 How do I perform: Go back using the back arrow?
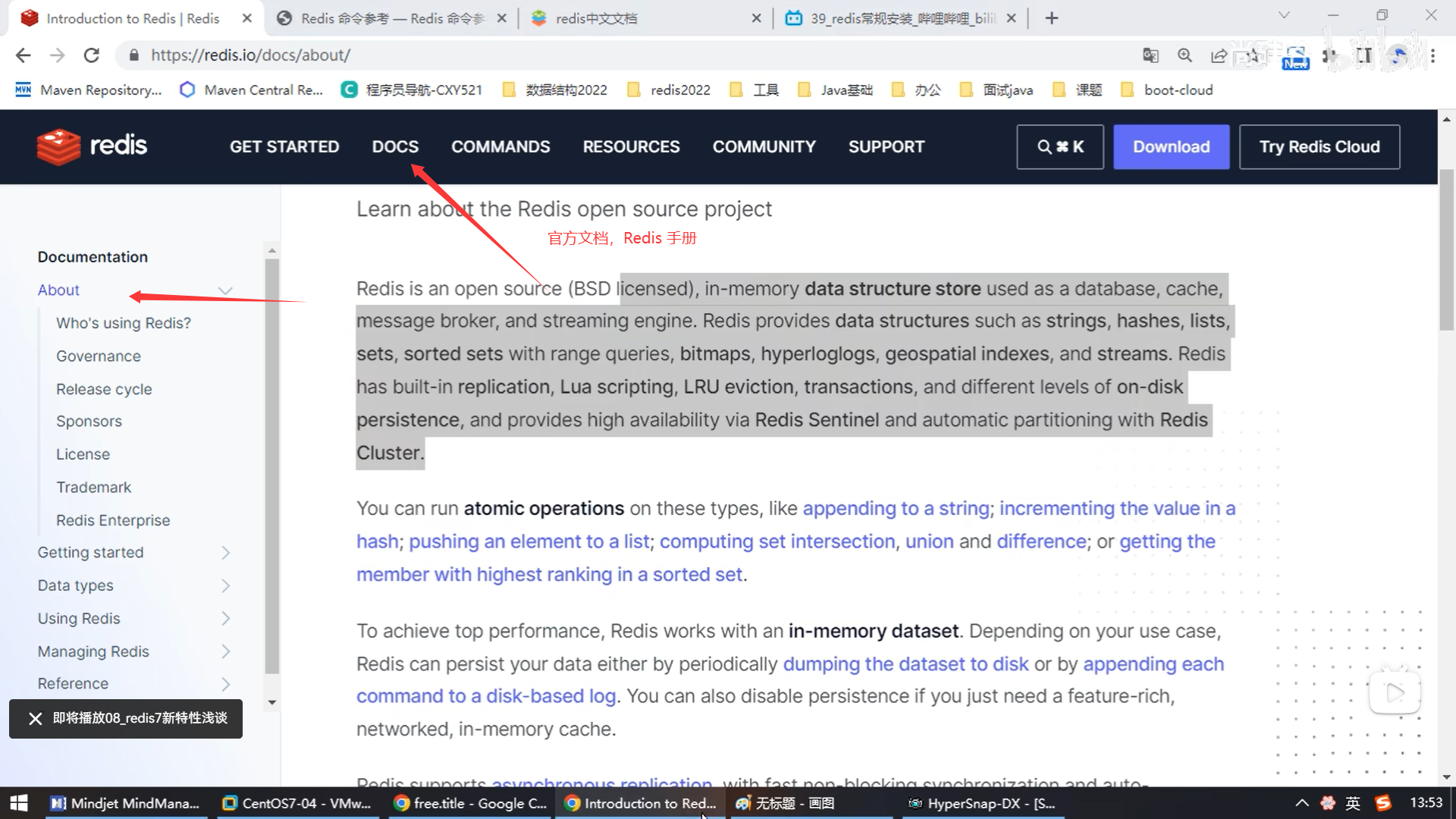(x=24, y=55)
